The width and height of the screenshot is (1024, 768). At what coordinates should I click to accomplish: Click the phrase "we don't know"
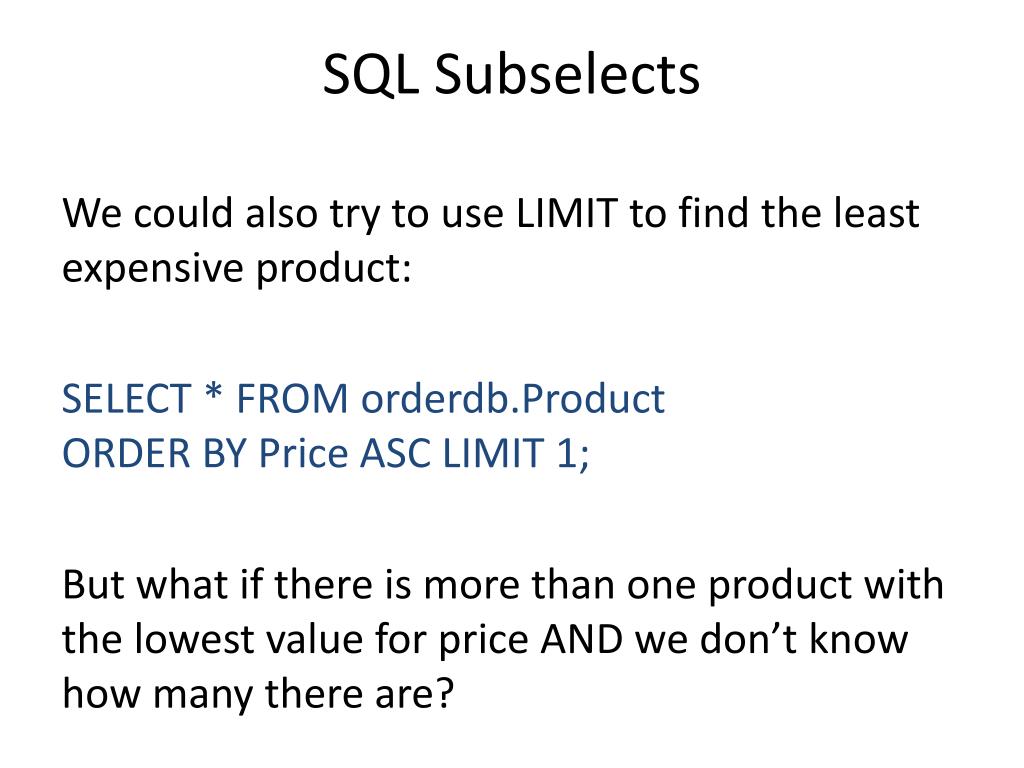771,639
